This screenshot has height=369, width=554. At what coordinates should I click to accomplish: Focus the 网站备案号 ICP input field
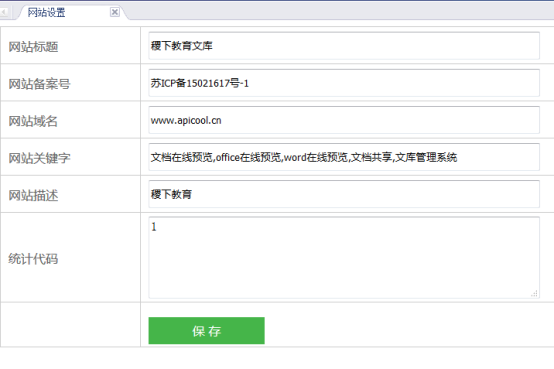pyautogui.click(x=344, y=83)
